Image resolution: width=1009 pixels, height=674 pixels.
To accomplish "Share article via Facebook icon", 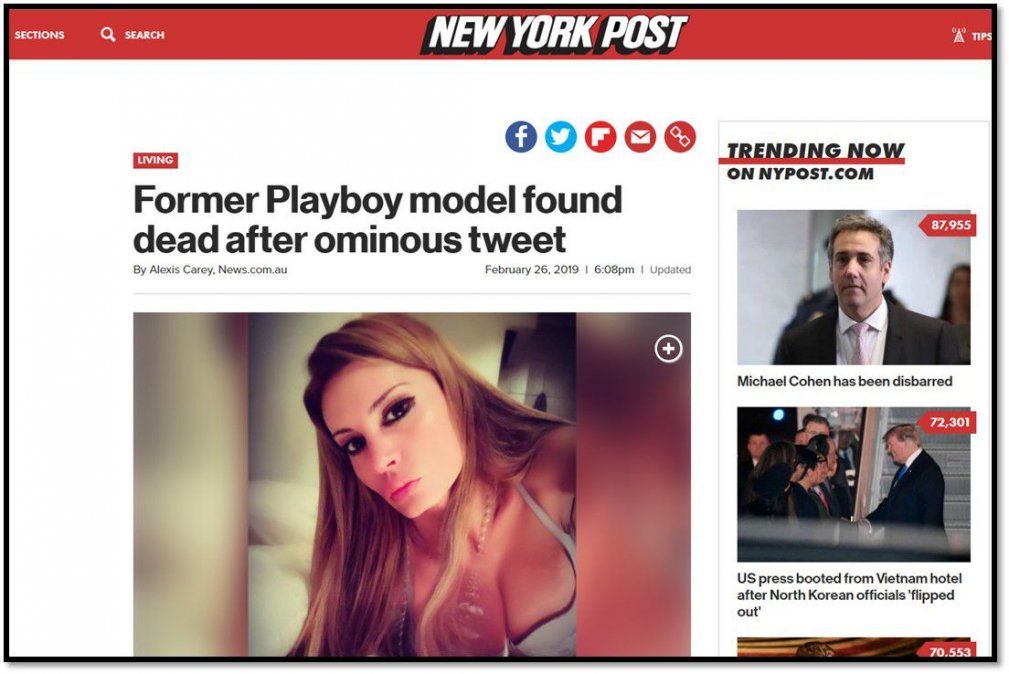I will (521, 137).
